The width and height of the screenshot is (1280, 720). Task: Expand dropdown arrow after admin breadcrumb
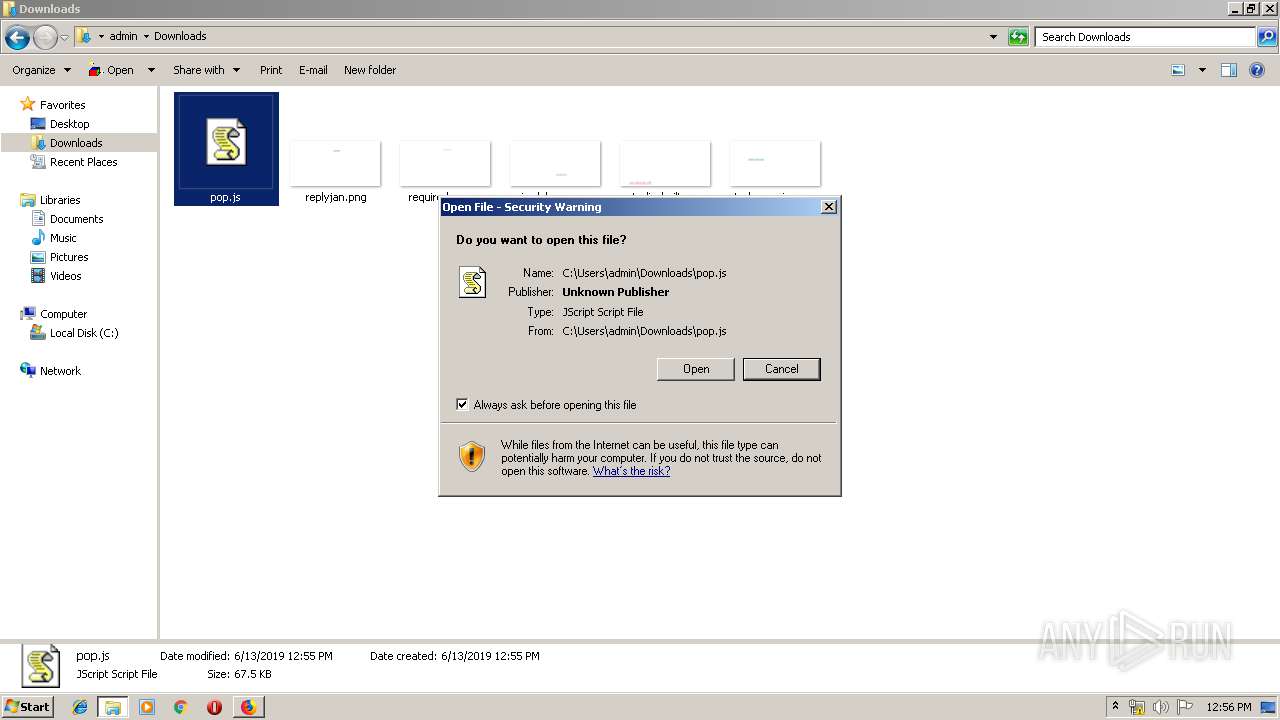(146, 36)
